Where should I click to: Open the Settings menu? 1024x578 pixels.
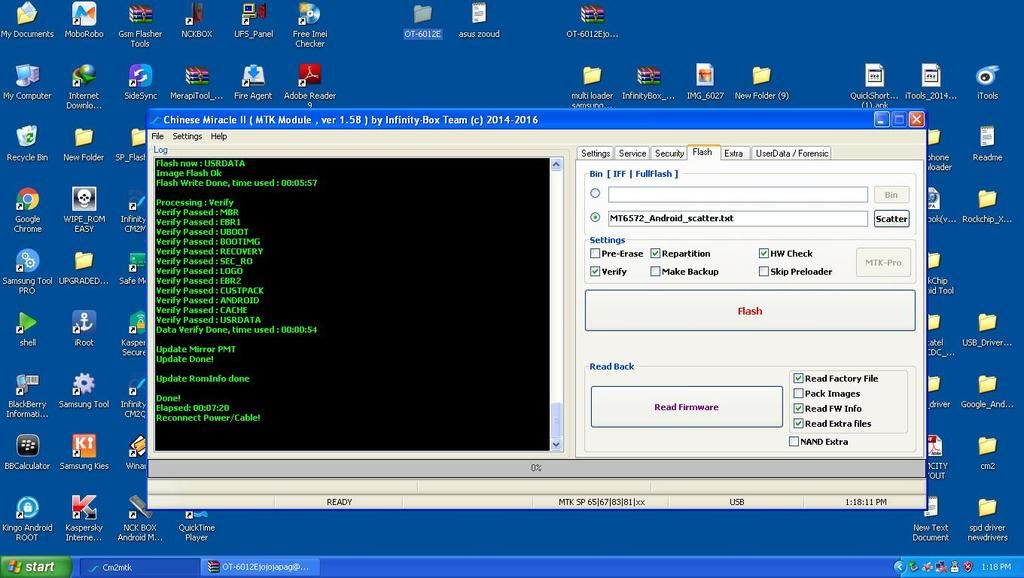[187, 136]
